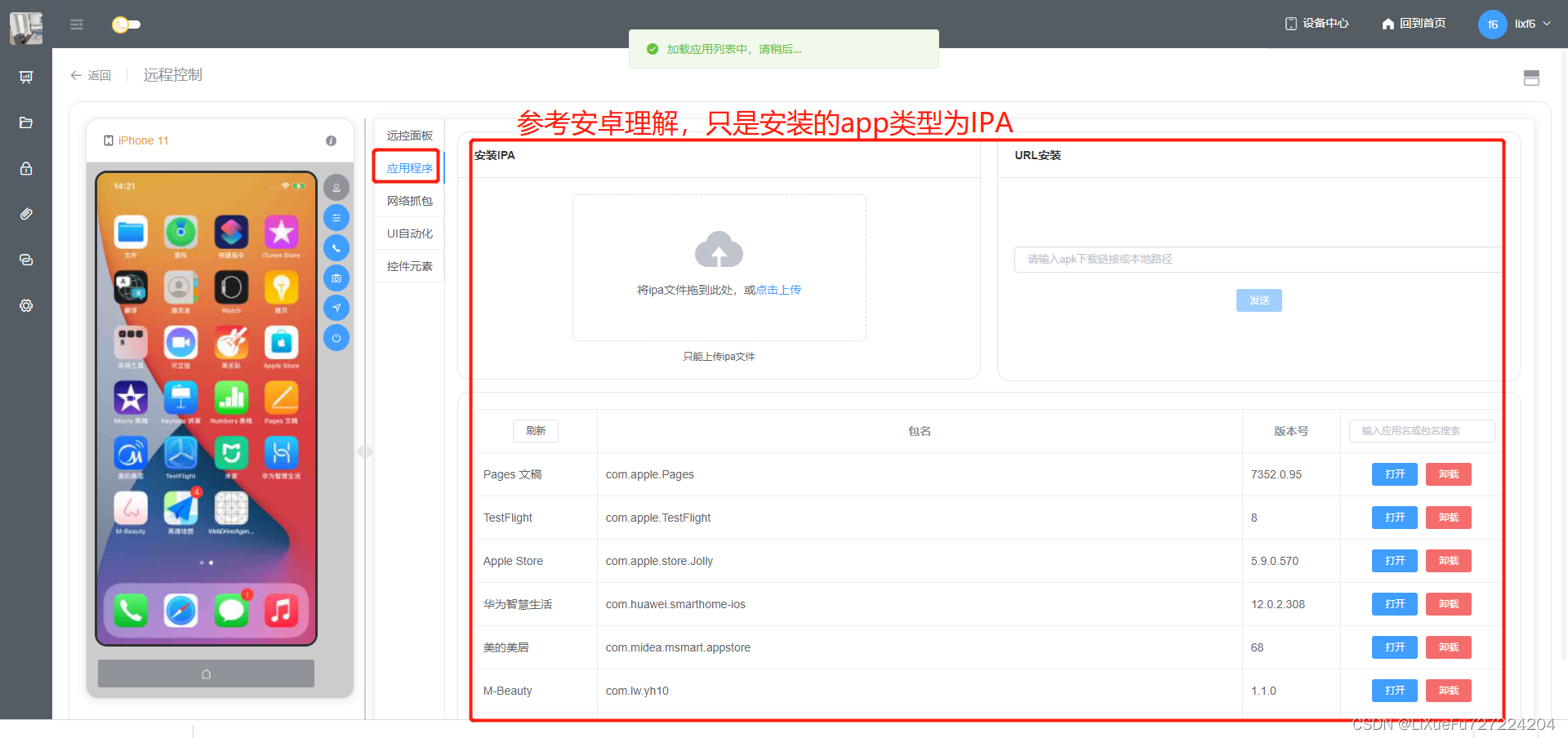
Task: Switch to the 网络抓包 tab
Action: (x=409, y=201)
